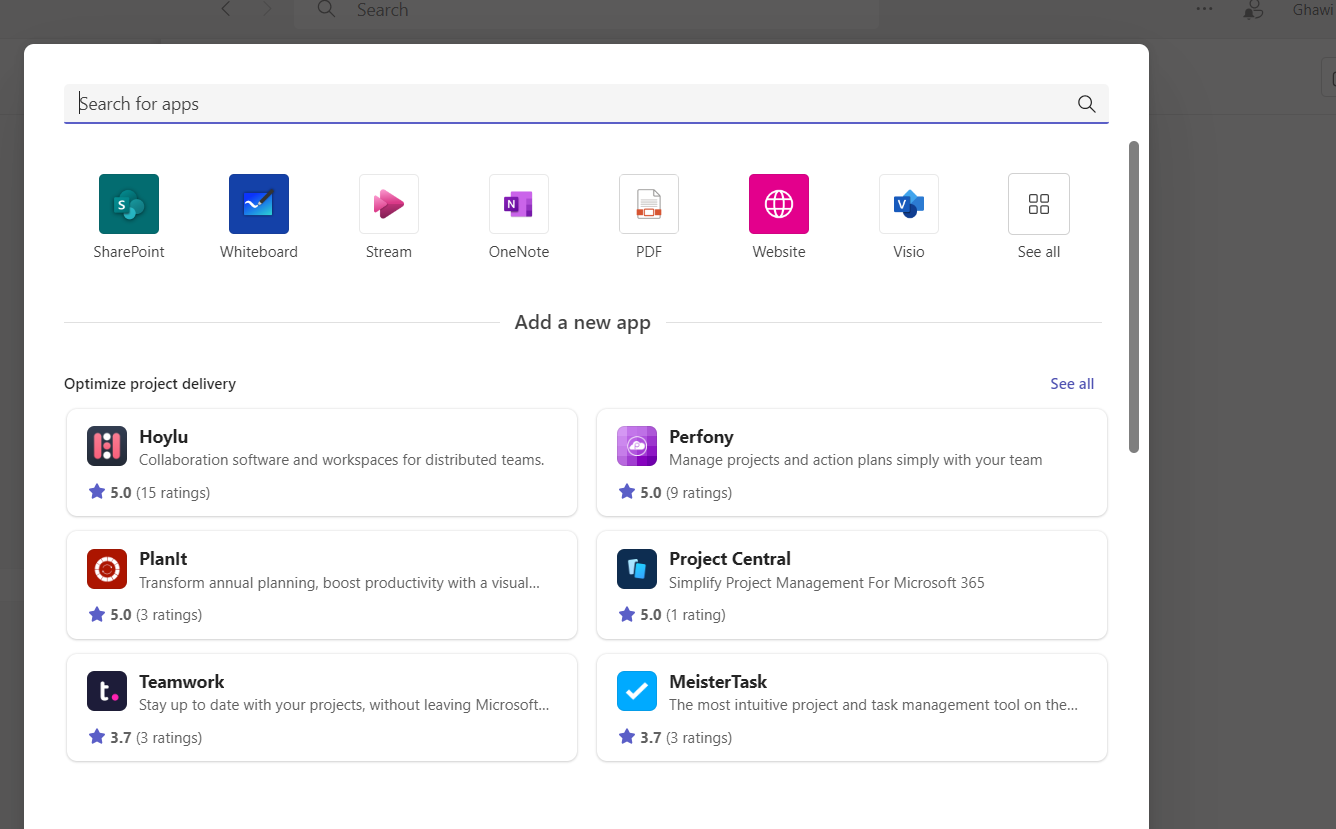Viewport: 1336px width, 829px height.
Task: Click the magnifier icon in app search
Action: 1087,104
